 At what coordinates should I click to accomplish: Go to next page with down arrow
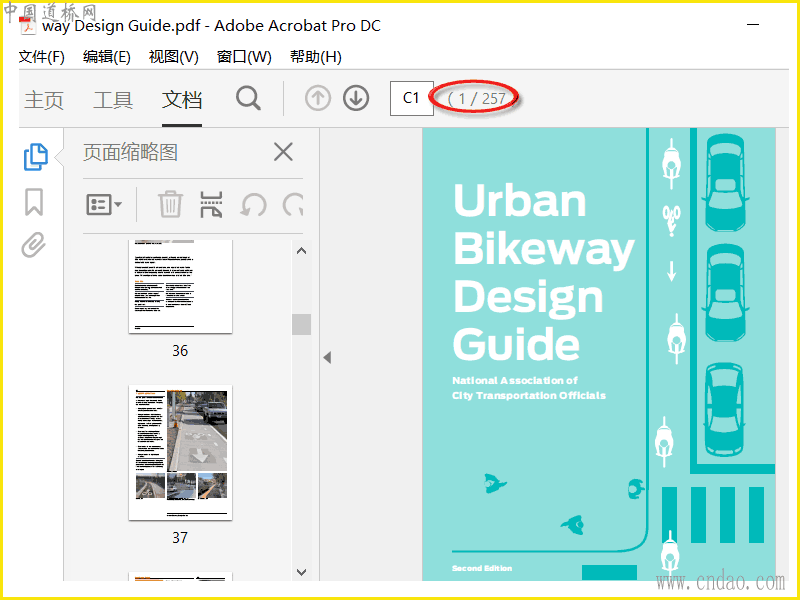356,98
